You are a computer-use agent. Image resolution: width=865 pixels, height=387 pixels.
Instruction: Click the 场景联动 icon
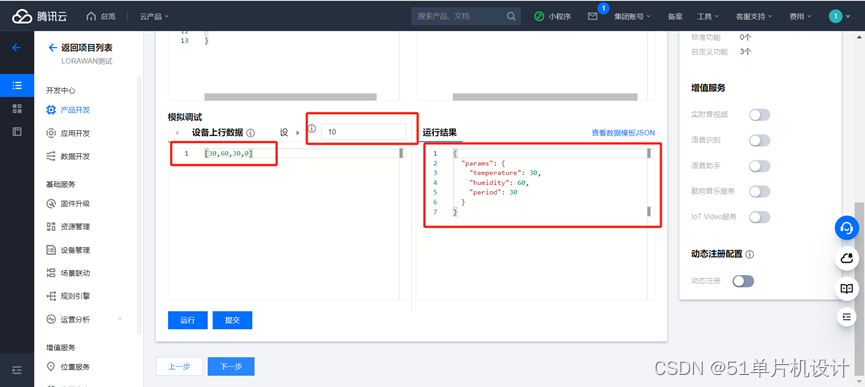click(x=51, y=273)
